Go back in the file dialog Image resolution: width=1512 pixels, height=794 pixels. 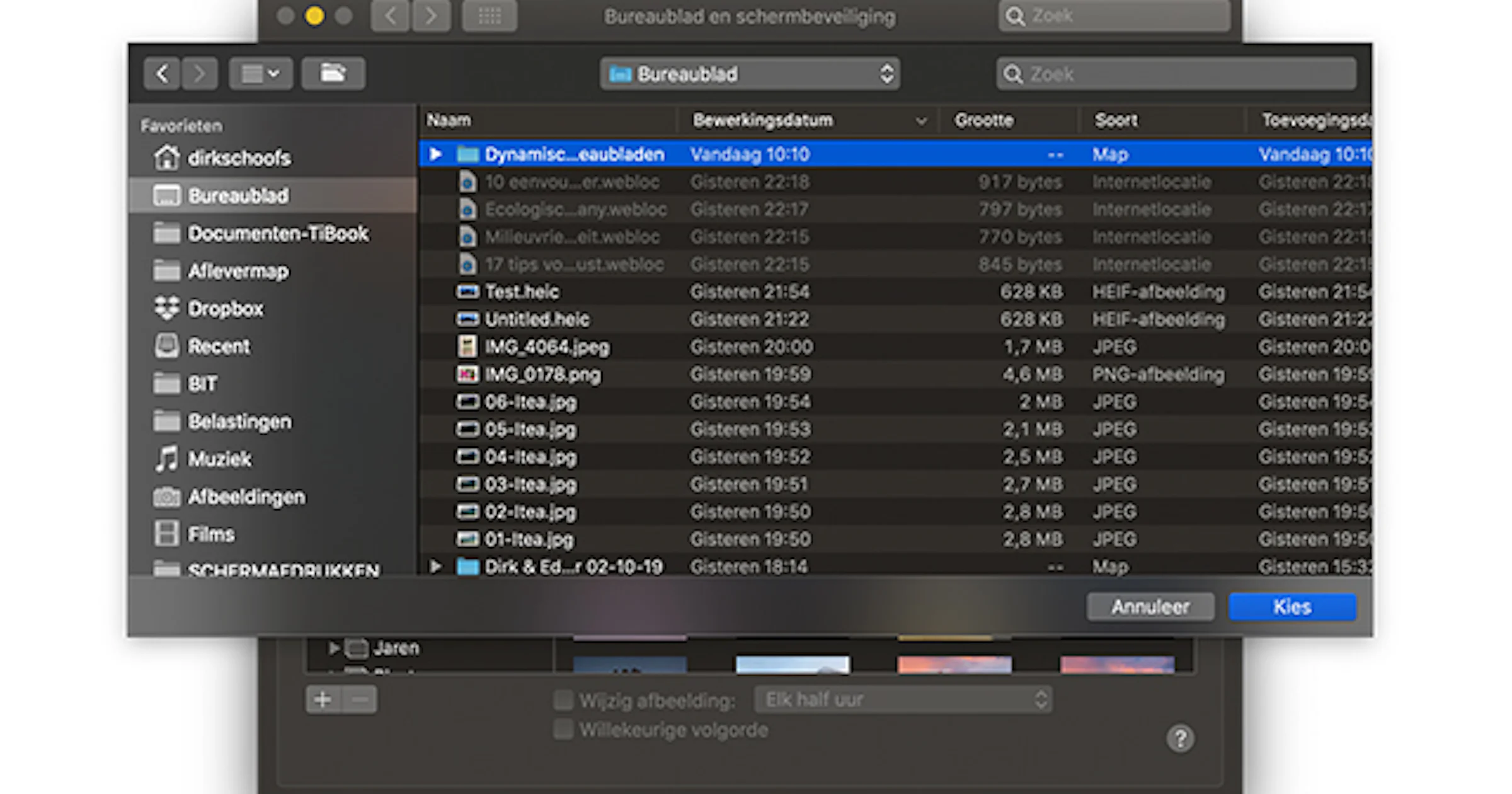(x=162, y=74)
